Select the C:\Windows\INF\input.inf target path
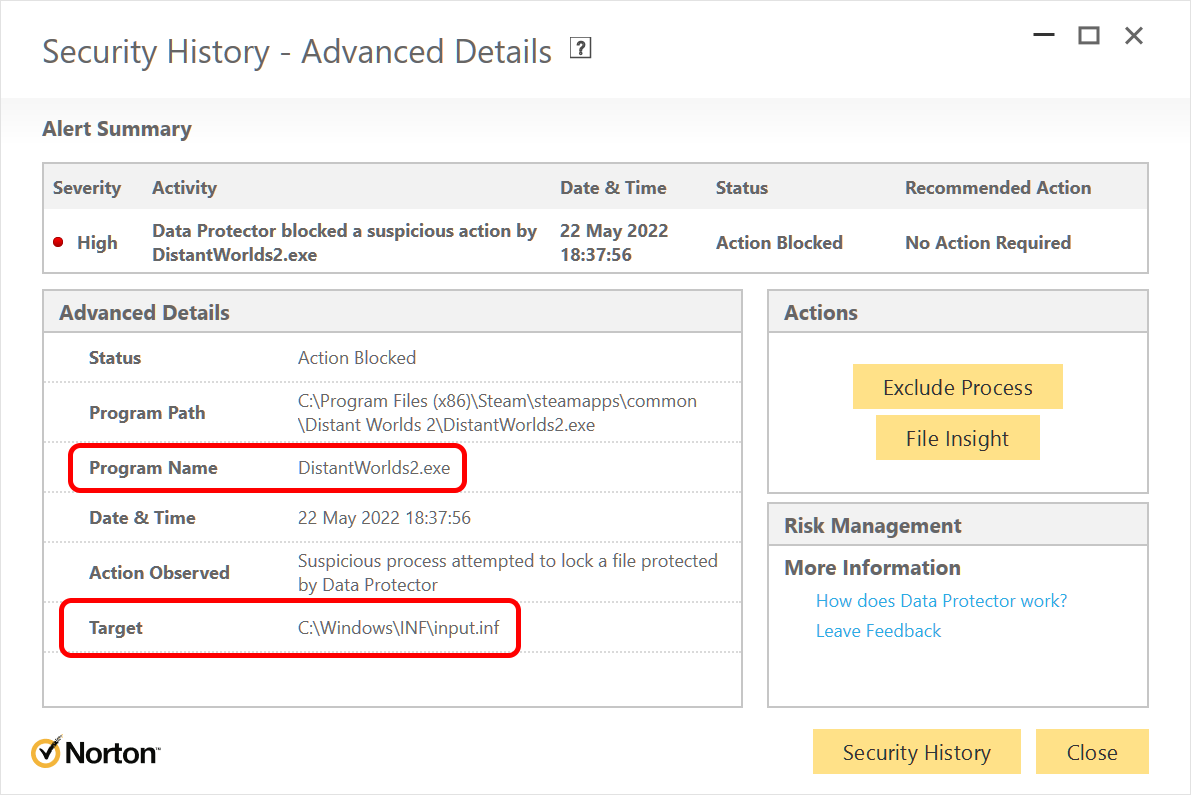1191x795 pixels. click(x=398, y=628)
